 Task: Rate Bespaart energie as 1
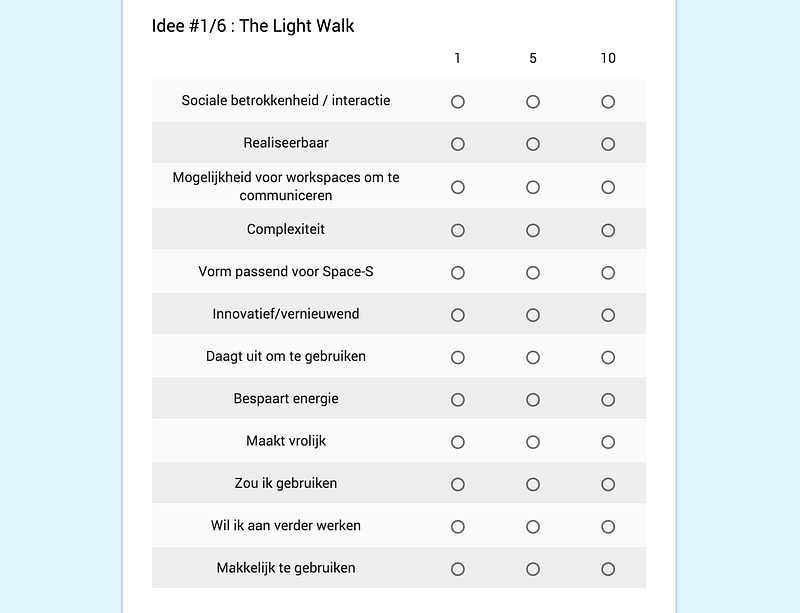click(458, 400)
